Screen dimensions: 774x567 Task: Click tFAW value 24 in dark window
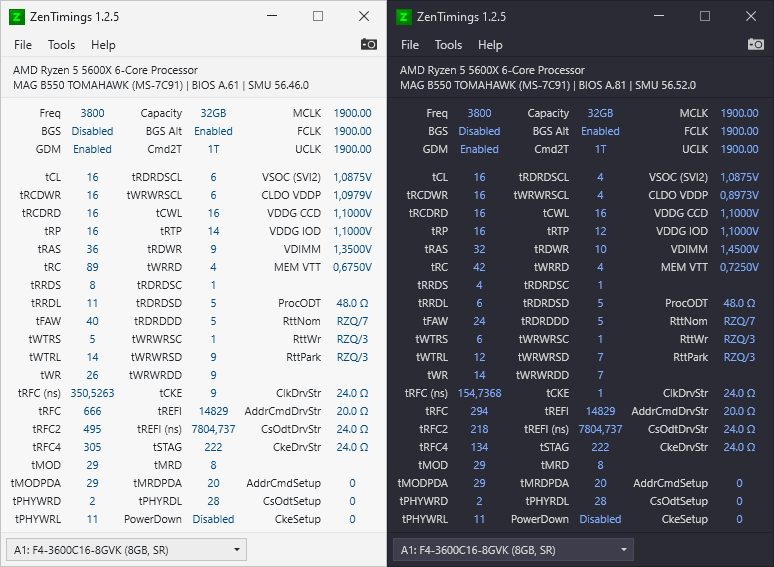pos(479,321)
